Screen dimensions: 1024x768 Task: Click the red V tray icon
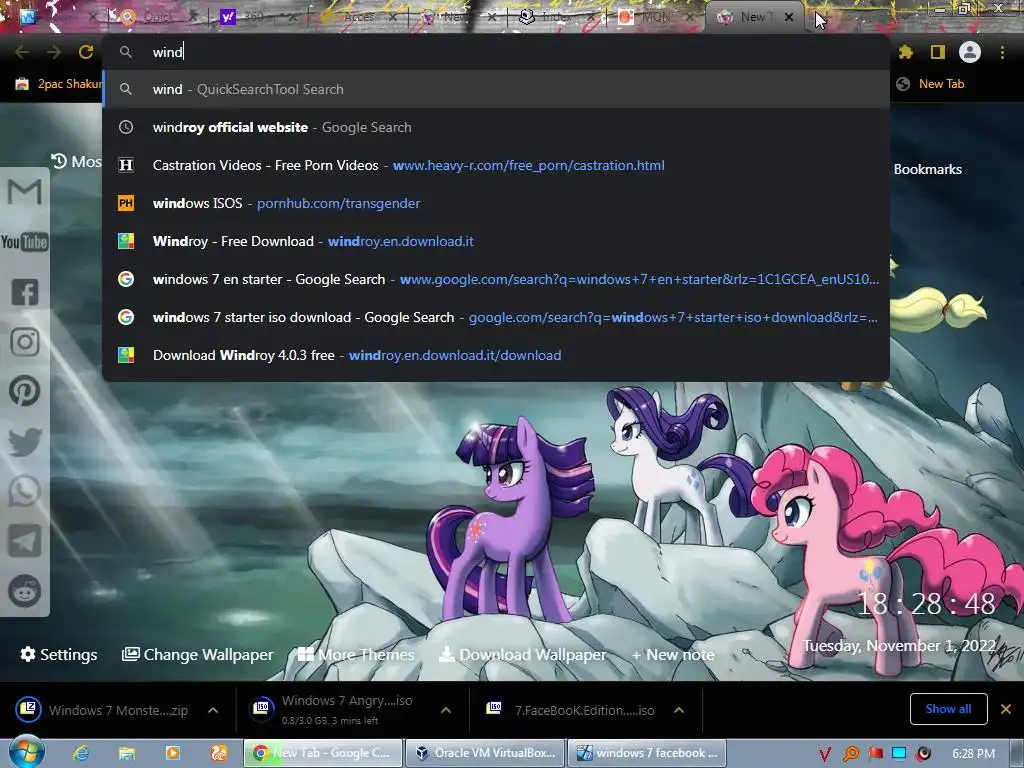point(825,754)
